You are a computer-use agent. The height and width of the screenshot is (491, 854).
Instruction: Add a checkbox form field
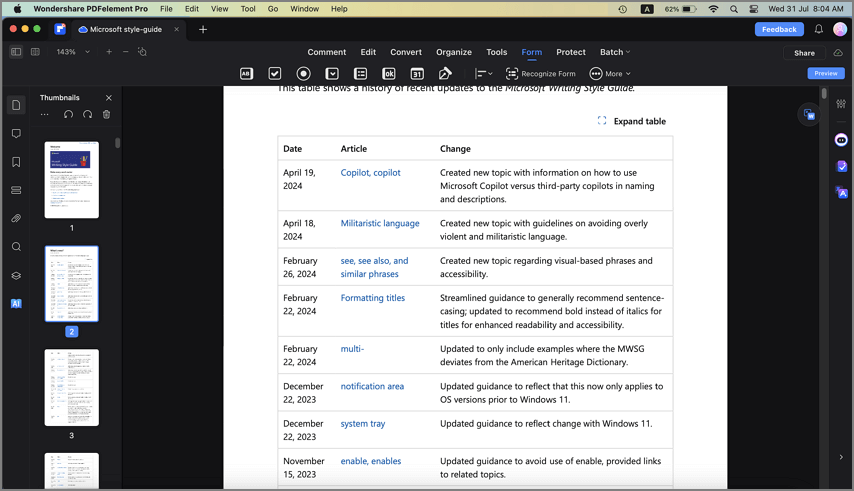pos(275,74)
